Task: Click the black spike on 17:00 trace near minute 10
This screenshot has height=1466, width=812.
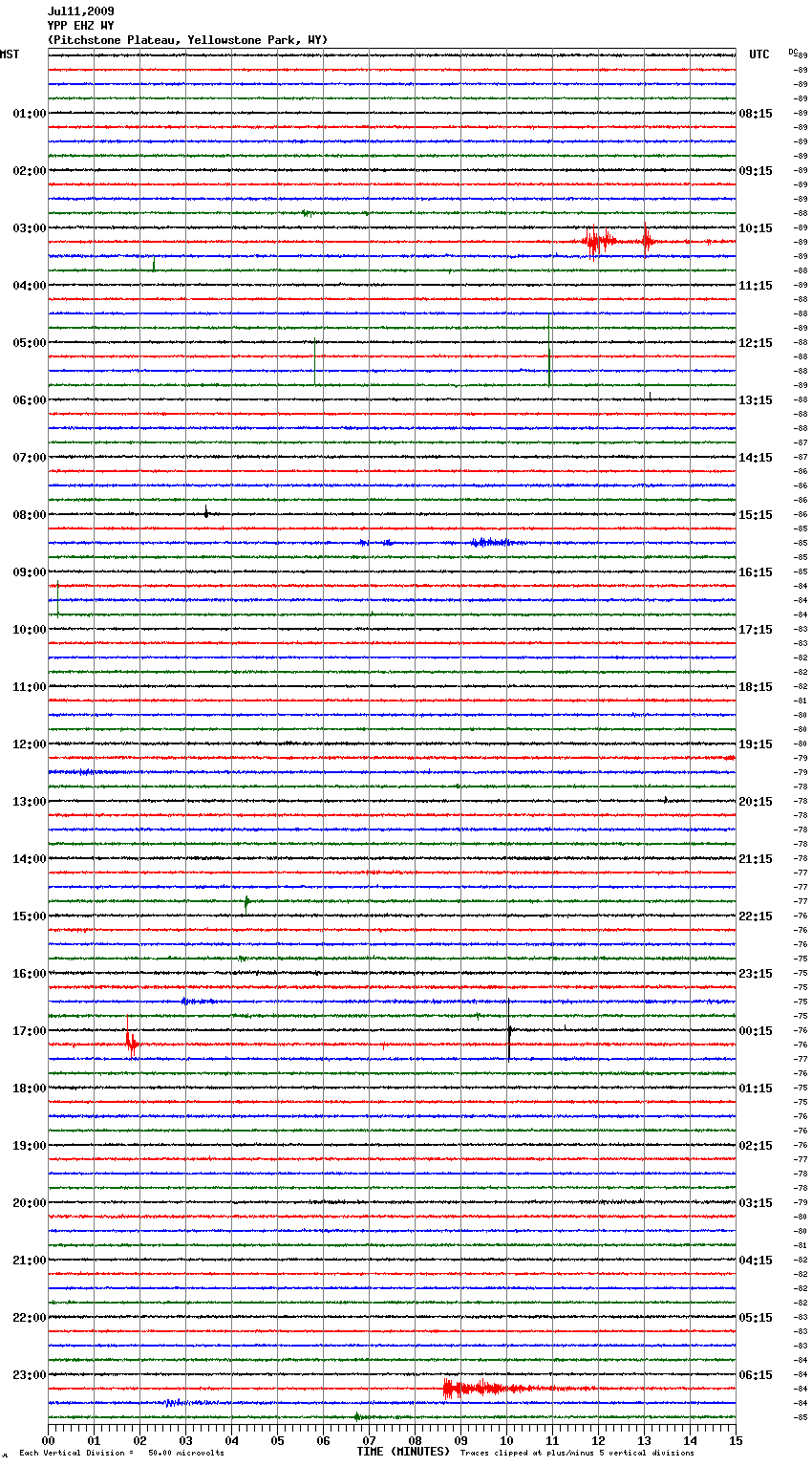Action: click(509, 1030)
